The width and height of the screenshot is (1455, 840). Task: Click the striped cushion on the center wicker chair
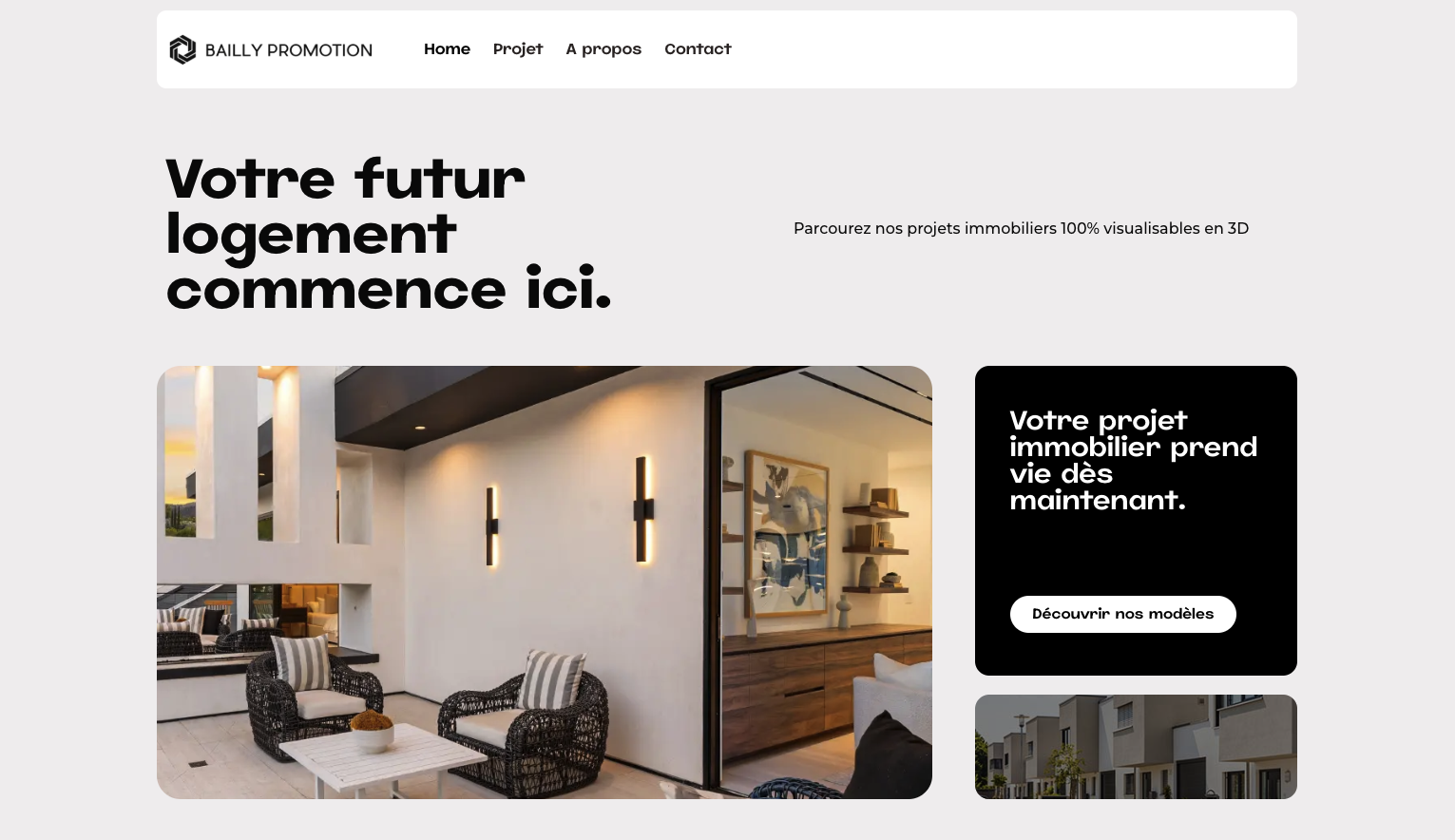click(x=551, y=678)
